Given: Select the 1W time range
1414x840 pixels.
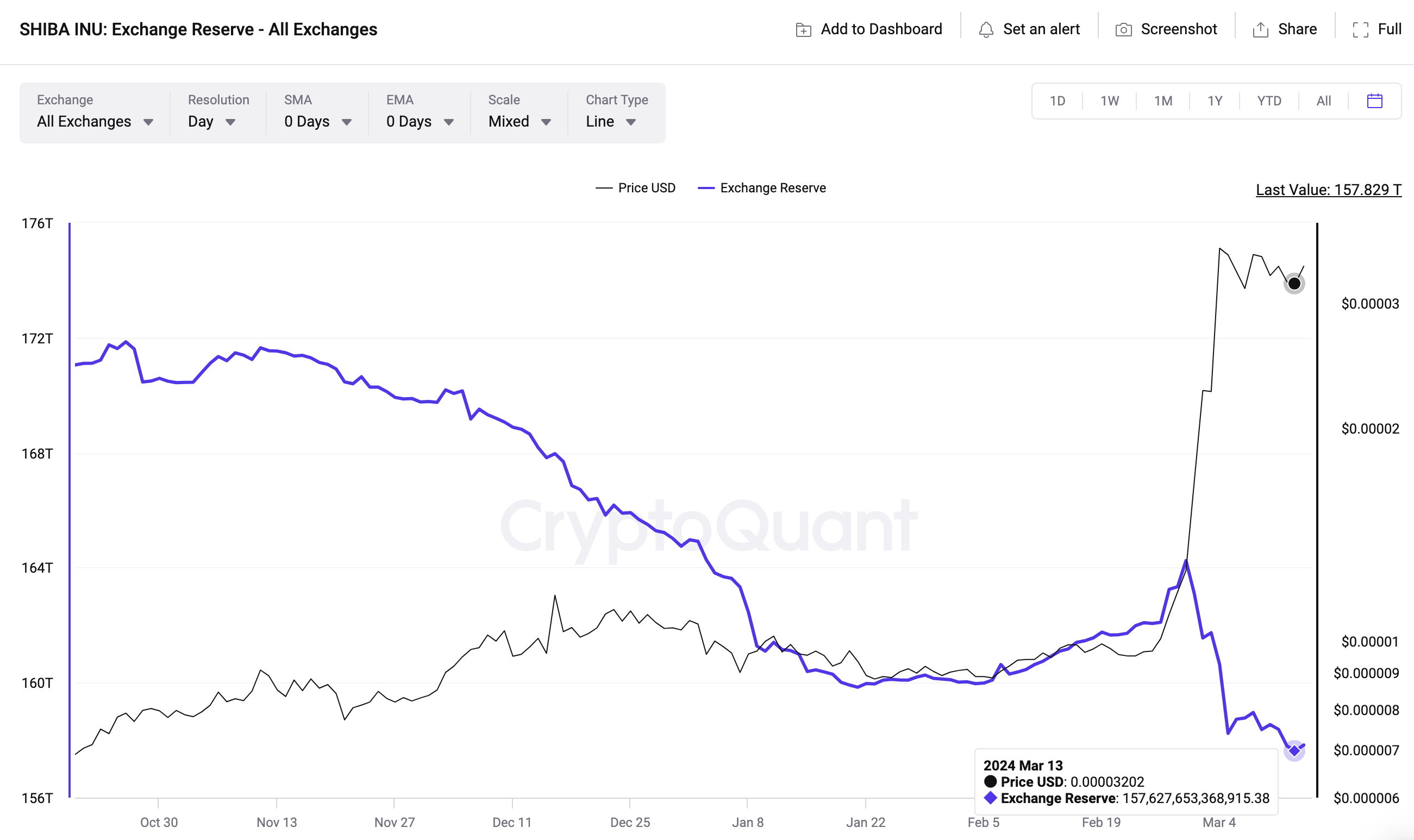Looking at the screenshot, I should pyautogui.click(x=1109, y=101).
